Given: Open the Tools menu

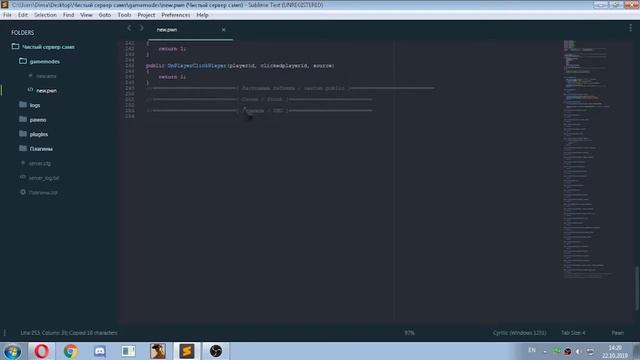Looking at the screenshot, I should [x=124, y=15].
